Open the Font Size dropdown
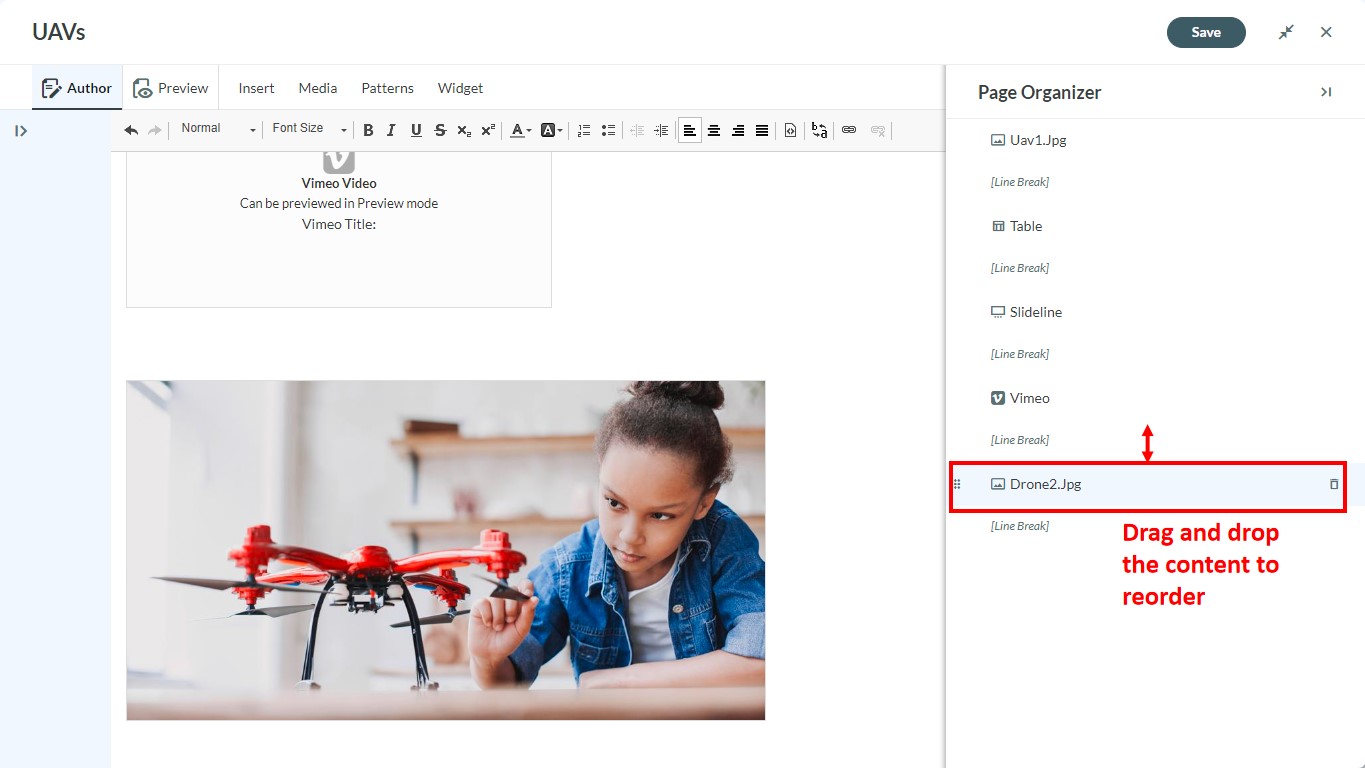 [x=309, y=129]
